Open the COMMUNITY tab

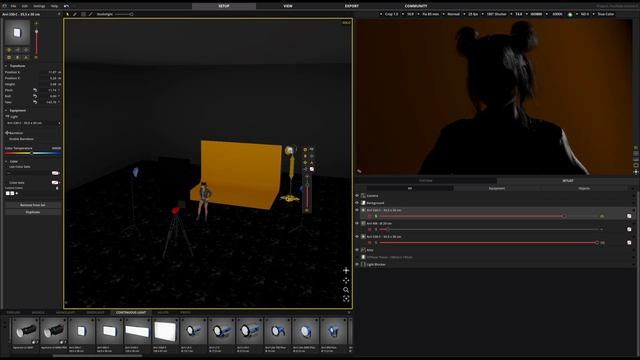click(x=416, y=6)
